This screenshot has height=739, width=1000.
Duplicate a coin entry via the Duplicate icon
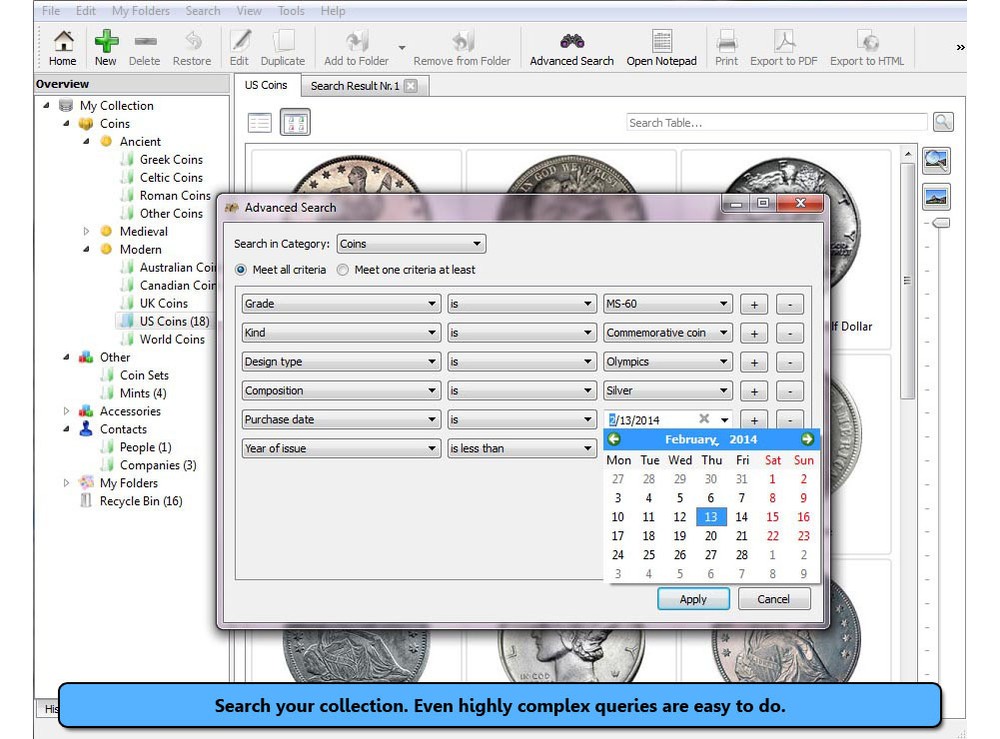pos(283,47)
